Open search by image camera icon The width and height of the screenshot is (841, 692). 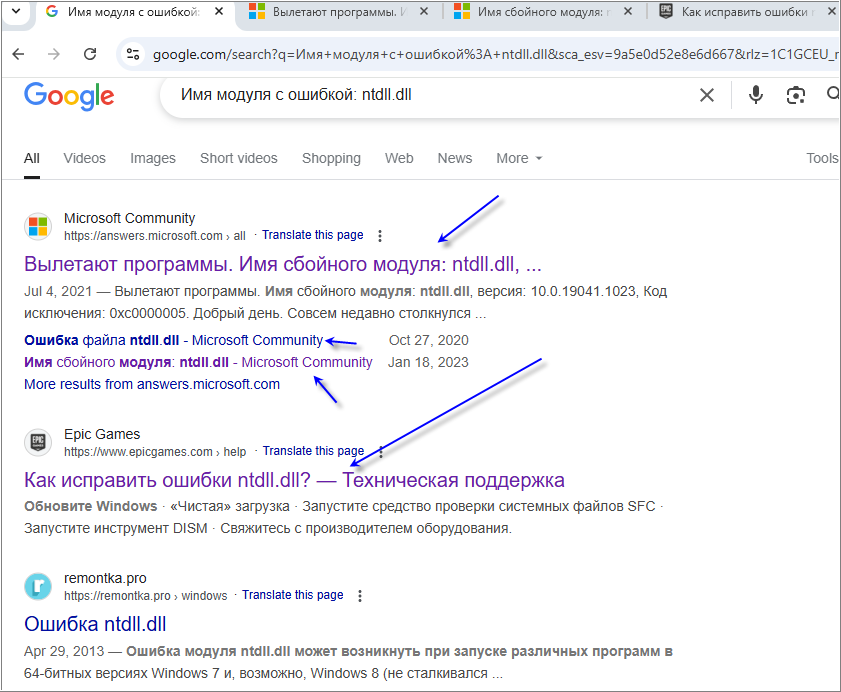(795, 95)
